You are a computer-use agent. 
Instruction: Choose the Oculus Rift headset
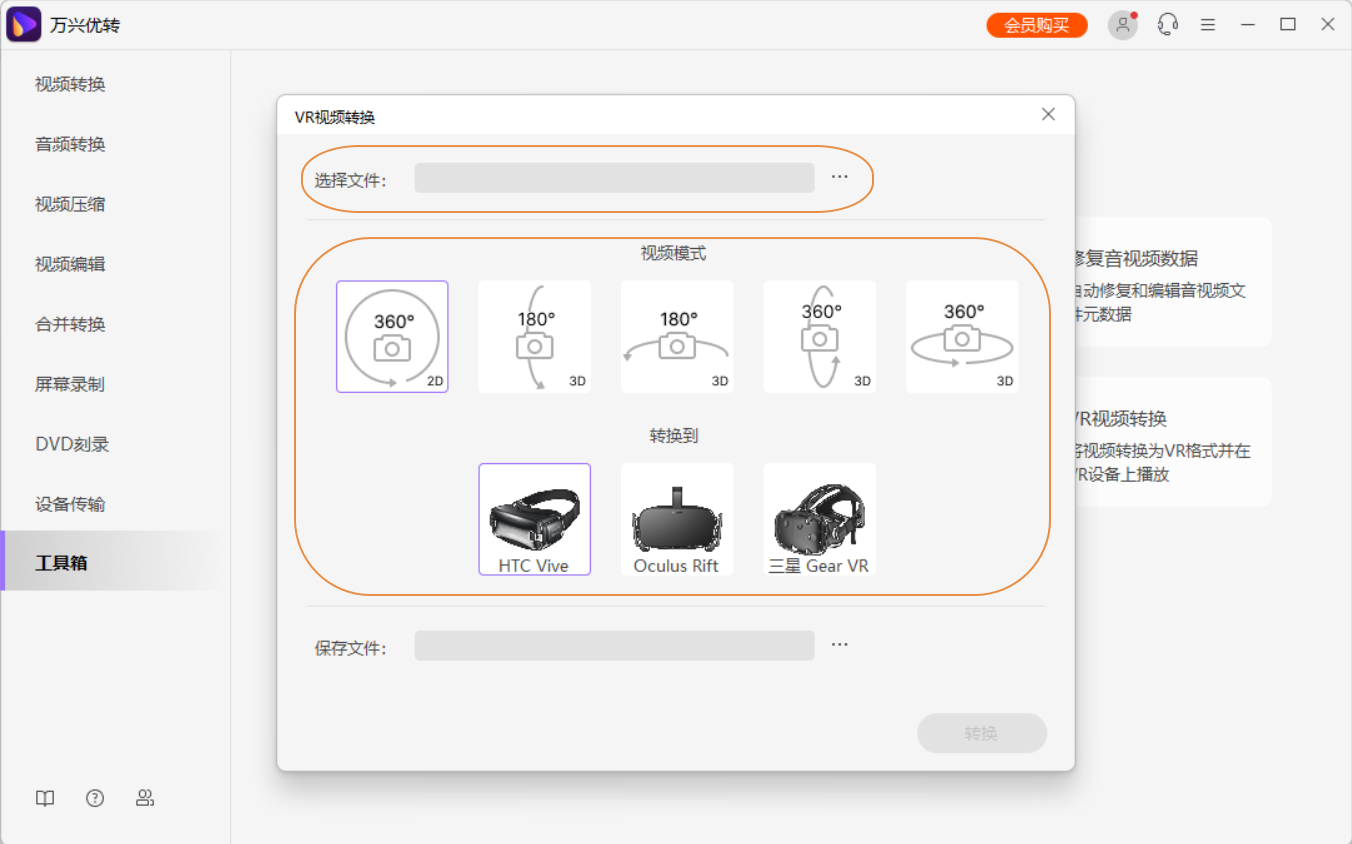(677, 518)
